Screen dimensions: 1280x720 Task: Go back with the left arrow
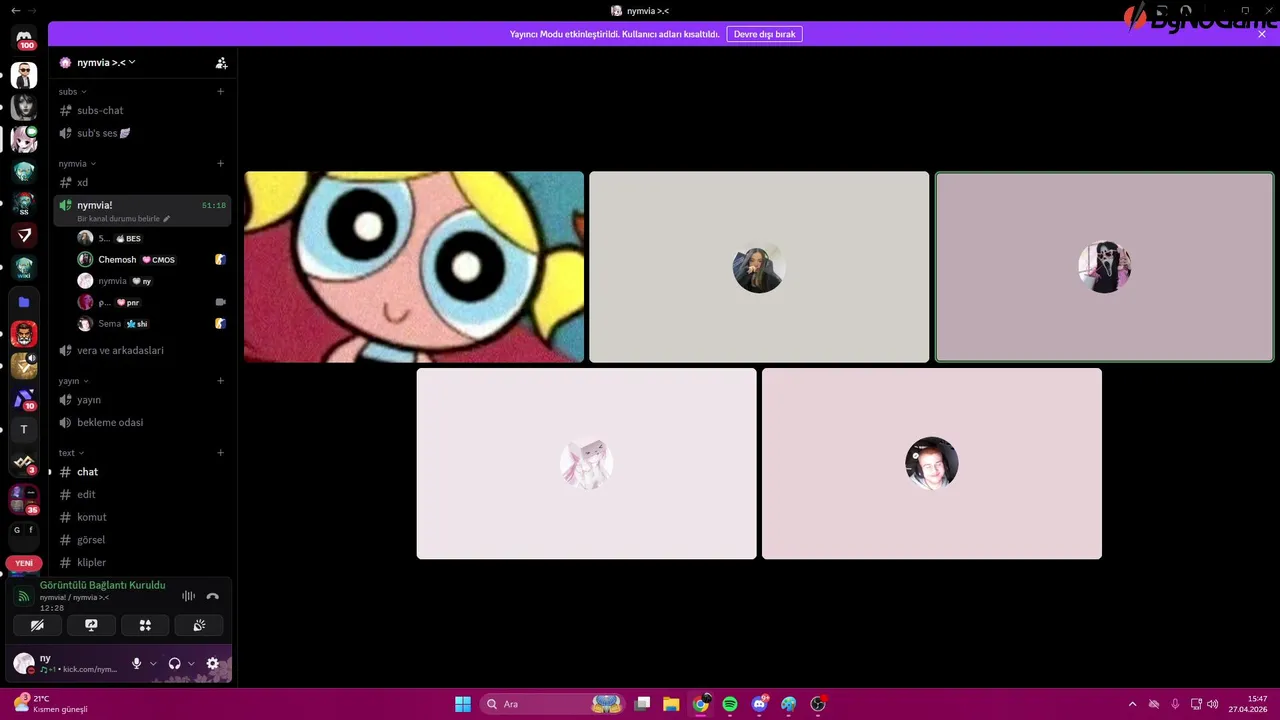[x=15, y=10]
